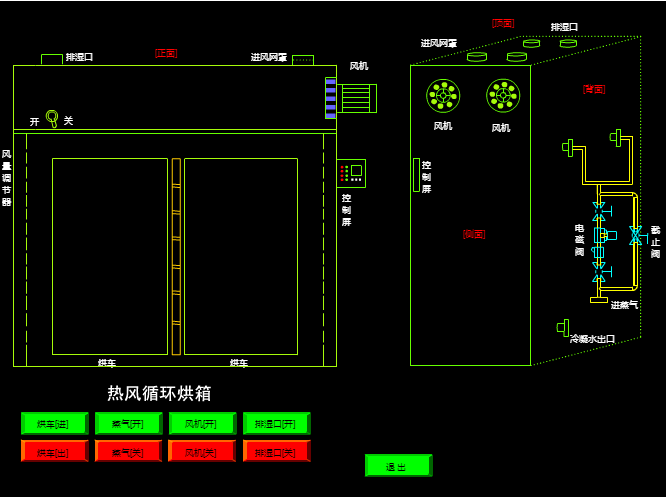This screenshot has height=497, width=666.
Task: Click the front-view 排湿口 vent box
Action: point(52,59)
